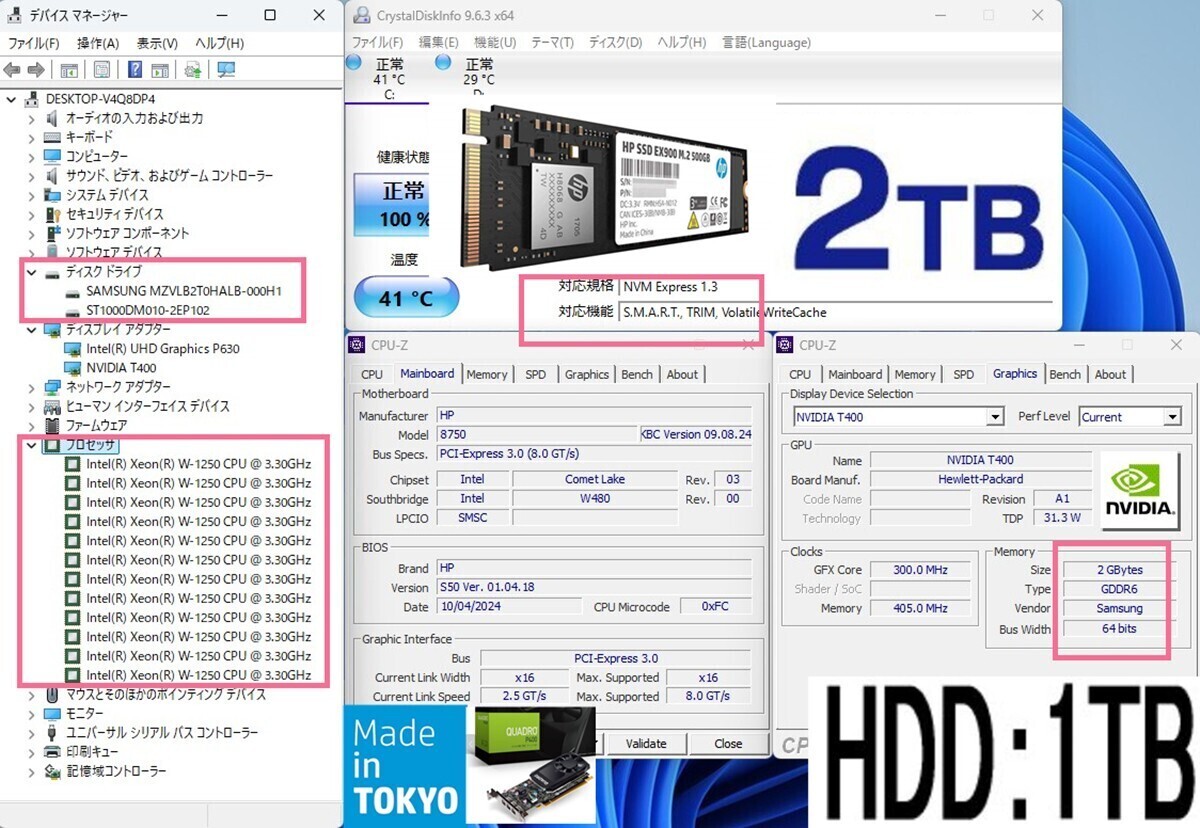Image resolution: width=1200 pixels, height=828 pixels.
Task: Click the speaker icon beside オーディオの入力および出力
Action: (x=52, y=118)
